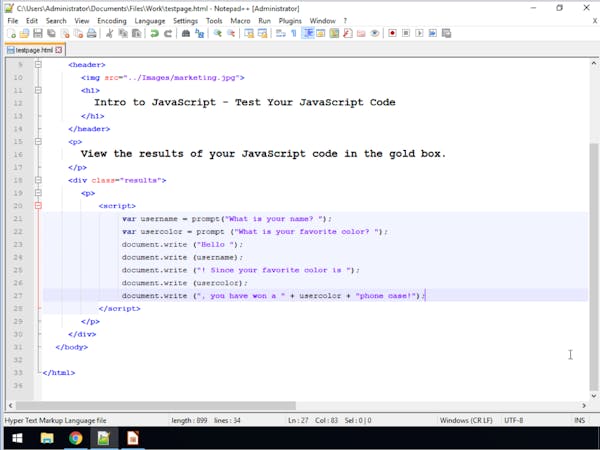Click the vertical scrollbar down arrow

coord(594,396)
